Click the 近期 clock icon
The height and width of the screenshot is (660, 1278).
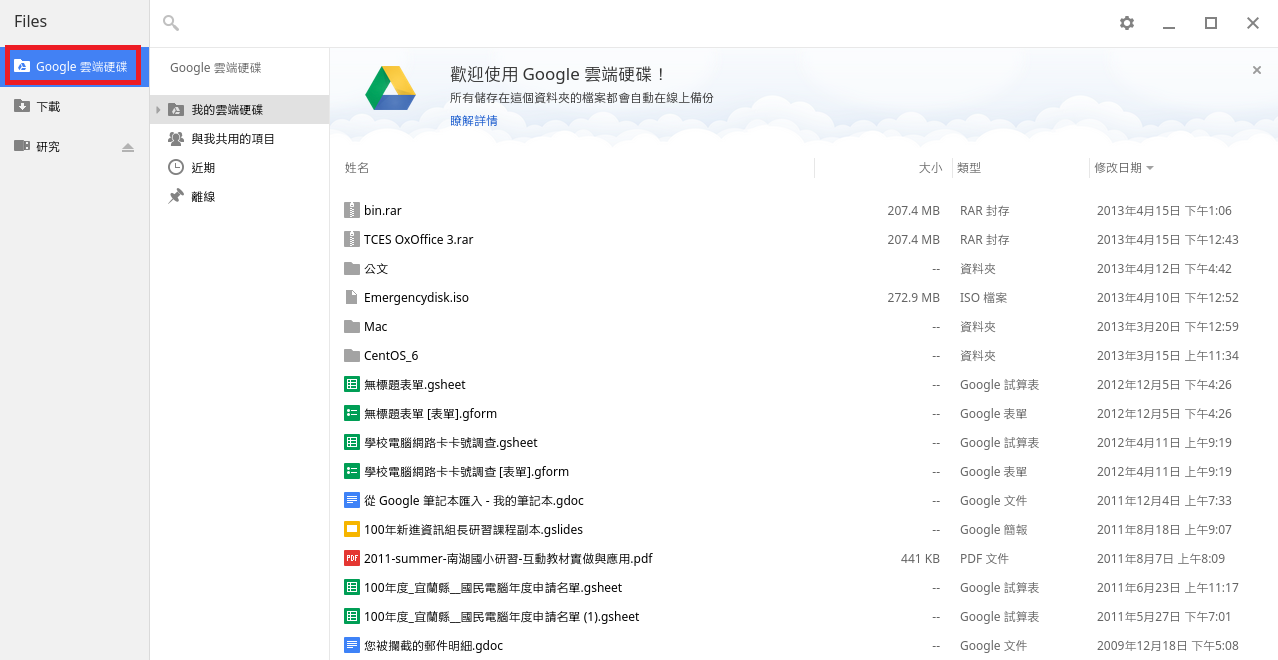coord(176,168)
